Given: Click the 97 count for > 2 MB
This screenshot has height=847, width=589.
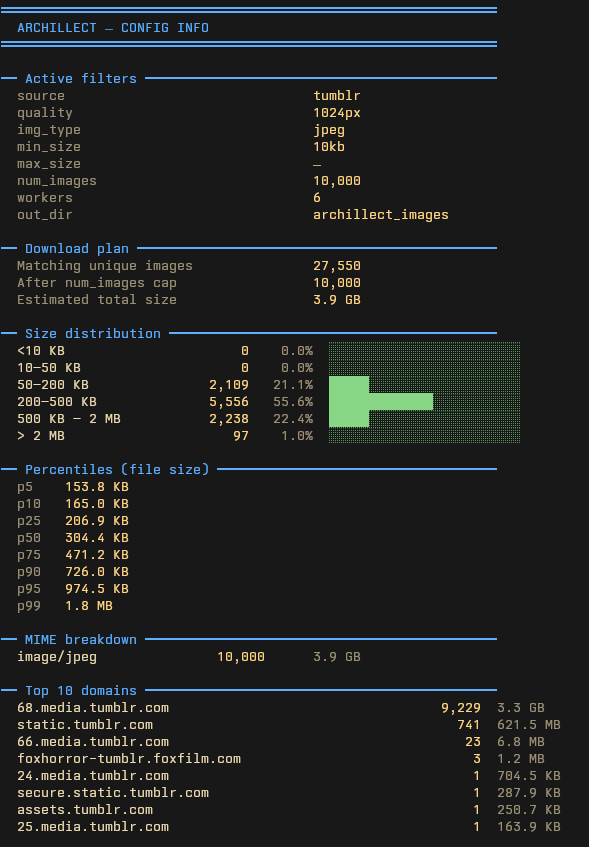Looking at the screenshot, I should pyautogui.click(x=240, y=435).
